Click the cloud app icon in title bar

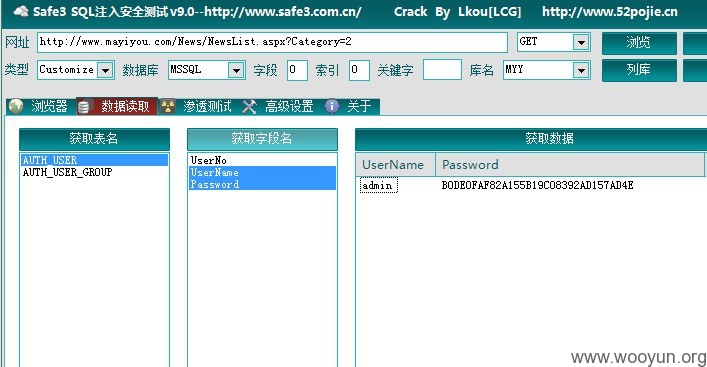pyautogui.click(x=20, y=11)
